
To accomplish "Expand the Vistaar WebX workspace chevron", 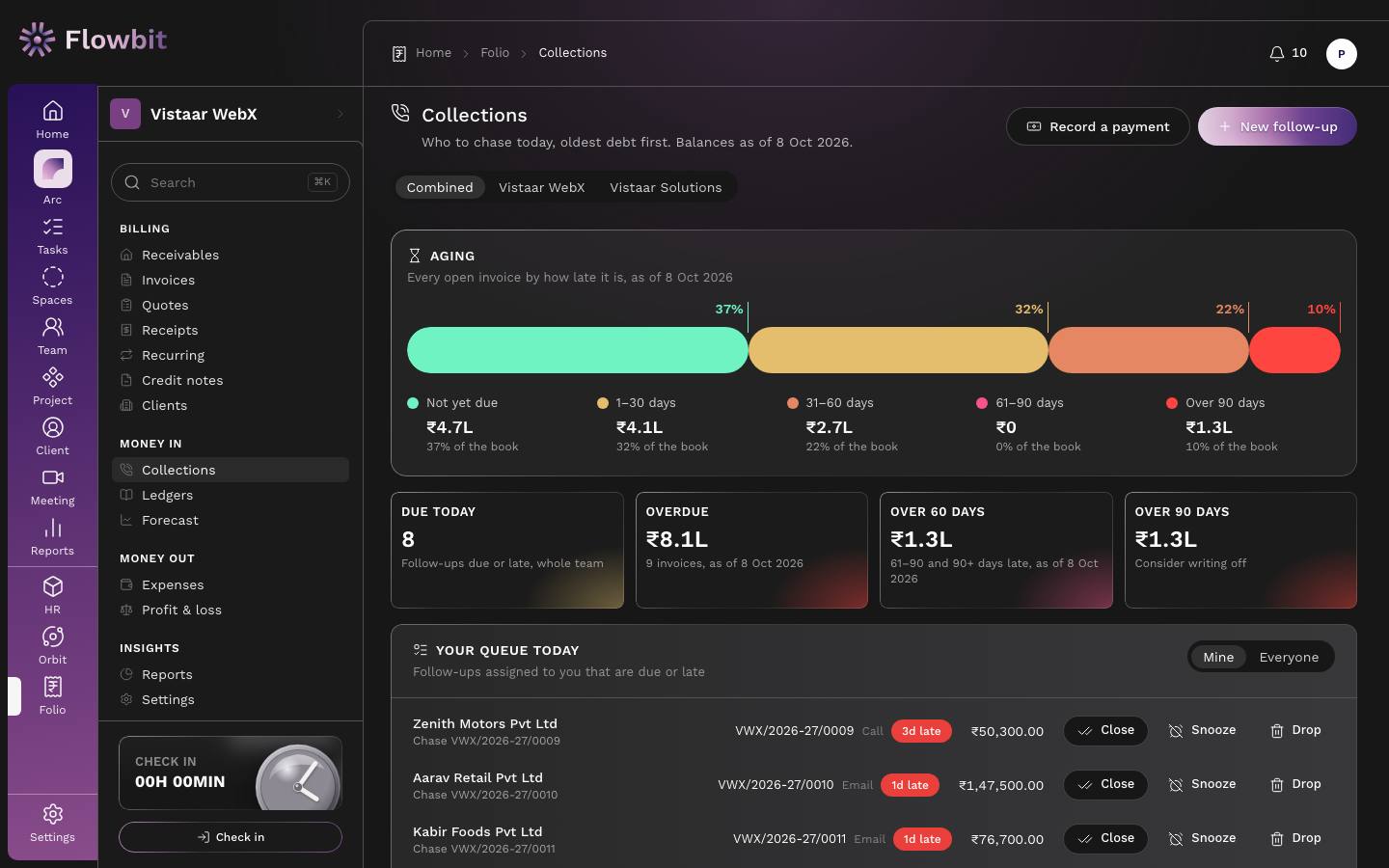I will coord(340,114).
